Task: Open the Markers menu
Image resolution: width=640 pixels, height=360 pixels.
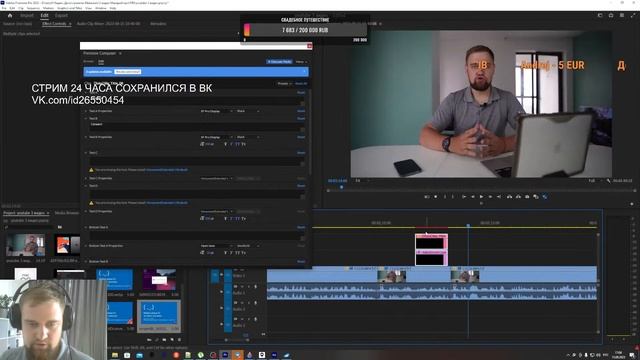Action: point(48,8)
